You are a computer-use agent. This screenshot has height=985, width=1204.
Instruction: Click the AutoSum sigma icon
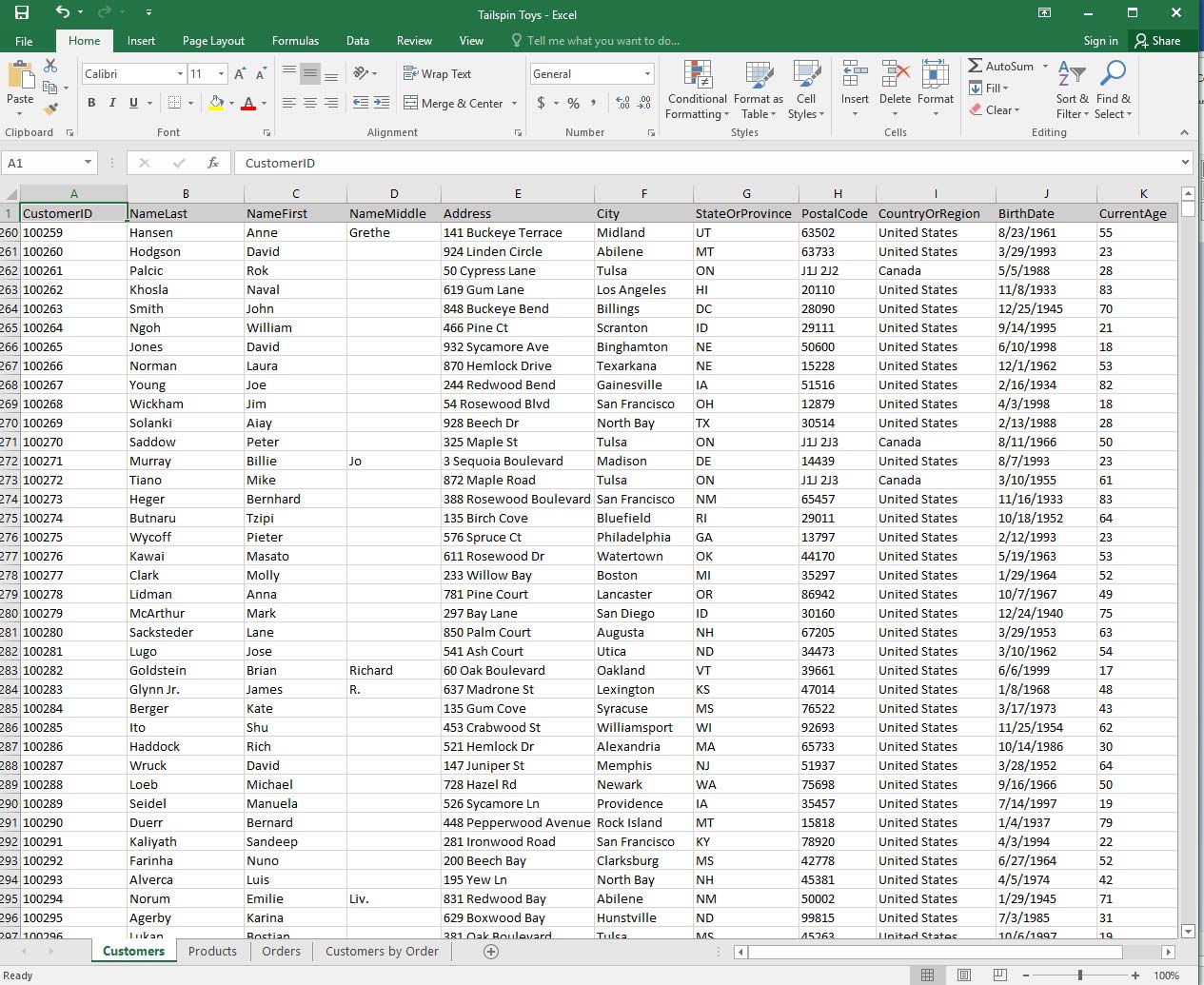[x=976, y=66]
